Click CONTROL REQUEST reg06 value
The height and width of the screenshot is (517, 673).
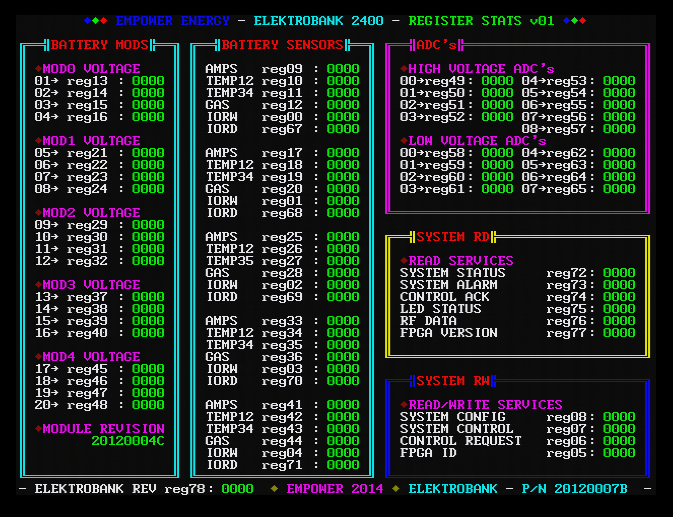click(618, 441)
